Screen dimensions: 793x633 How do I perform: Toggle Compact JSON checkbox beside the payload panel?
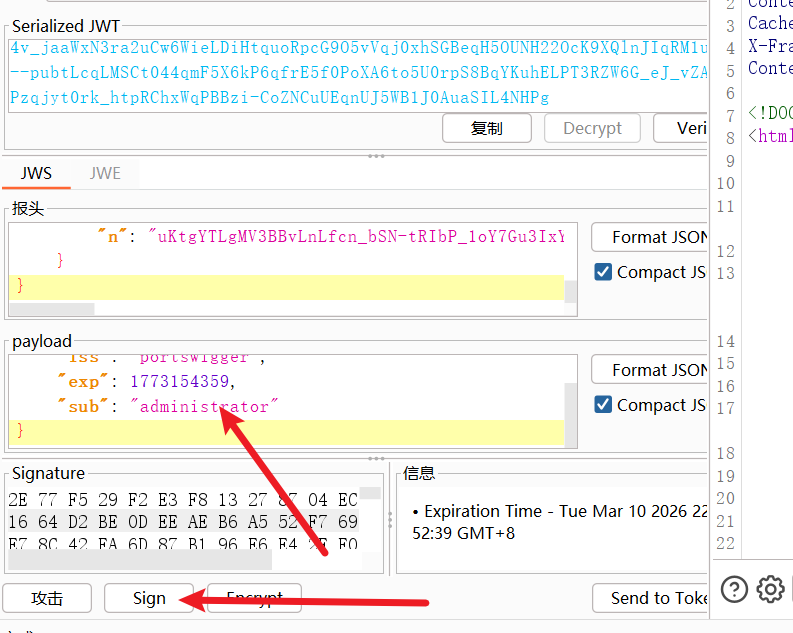(603, 405)
